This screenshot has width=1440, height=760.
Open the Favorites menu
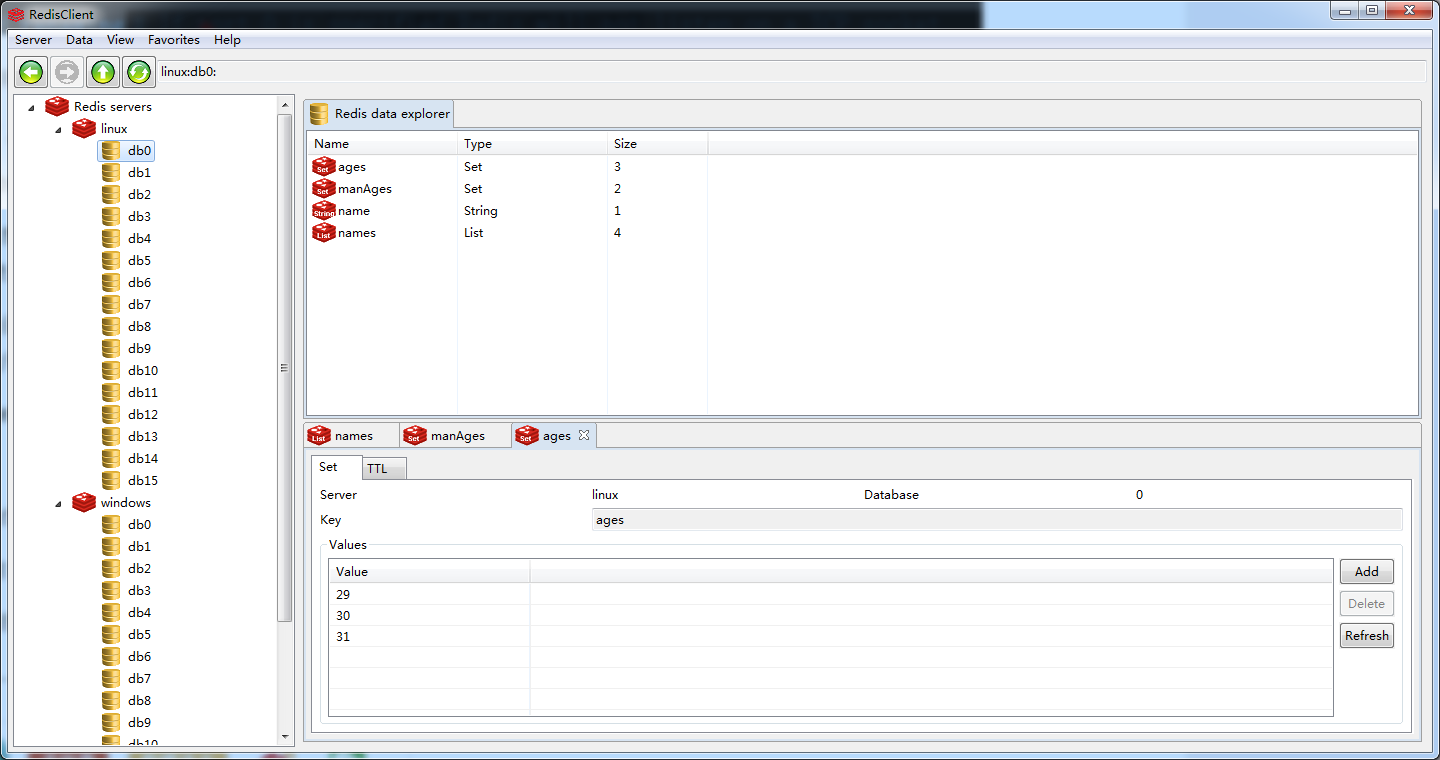tap(173, 40)
